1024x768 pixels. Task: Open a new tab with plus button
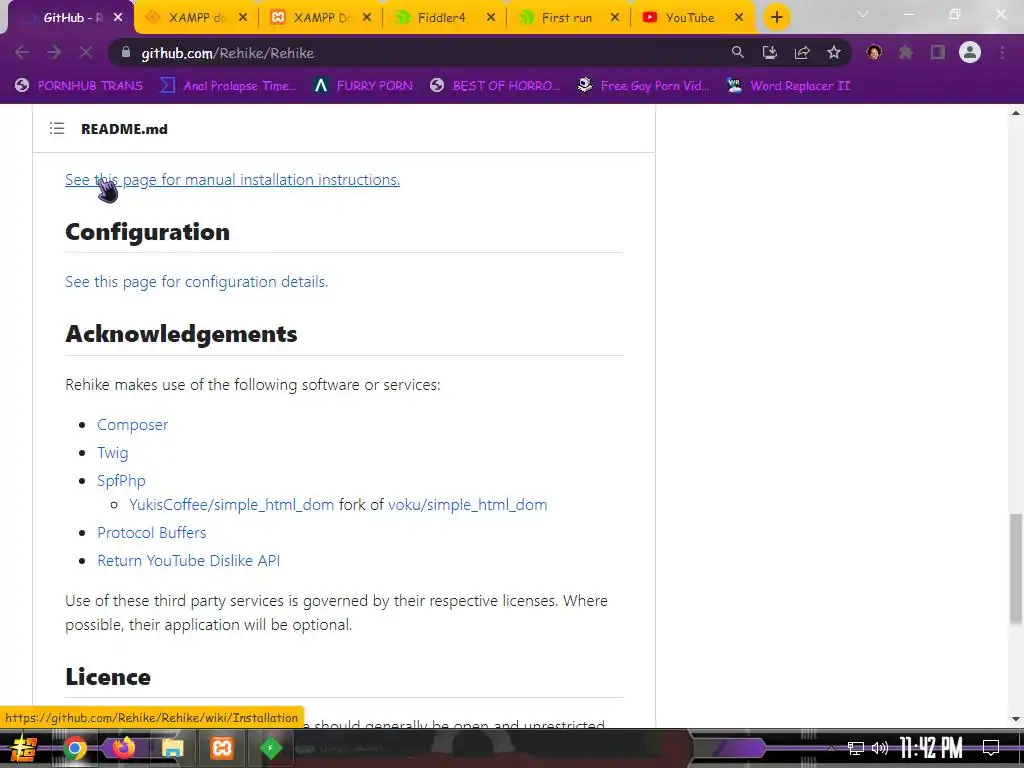[x=776, y=17]
